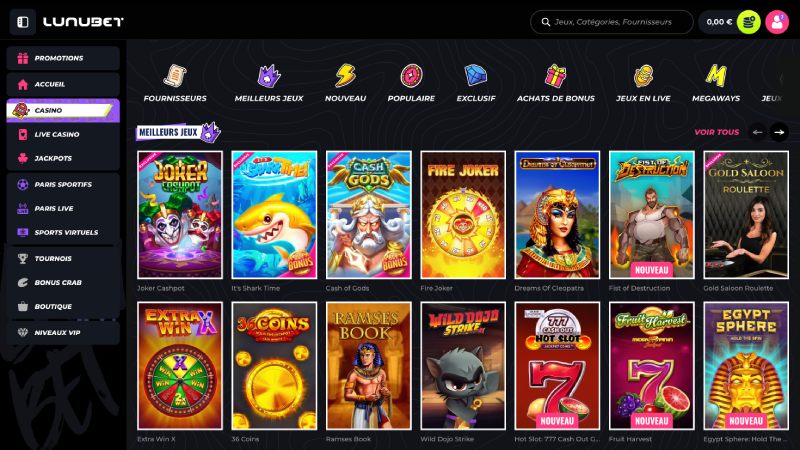The image size is (800, 450).
Task: Click the Voir Tous link
Action: pos(716,132)
